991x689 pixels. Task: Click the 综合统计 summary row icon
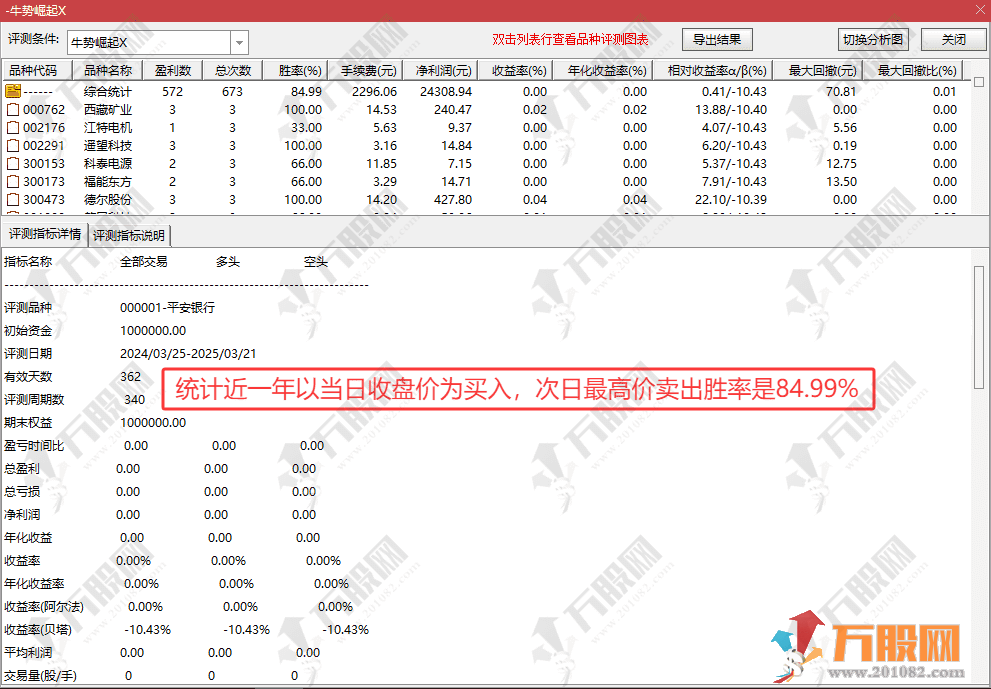point(13,91)
